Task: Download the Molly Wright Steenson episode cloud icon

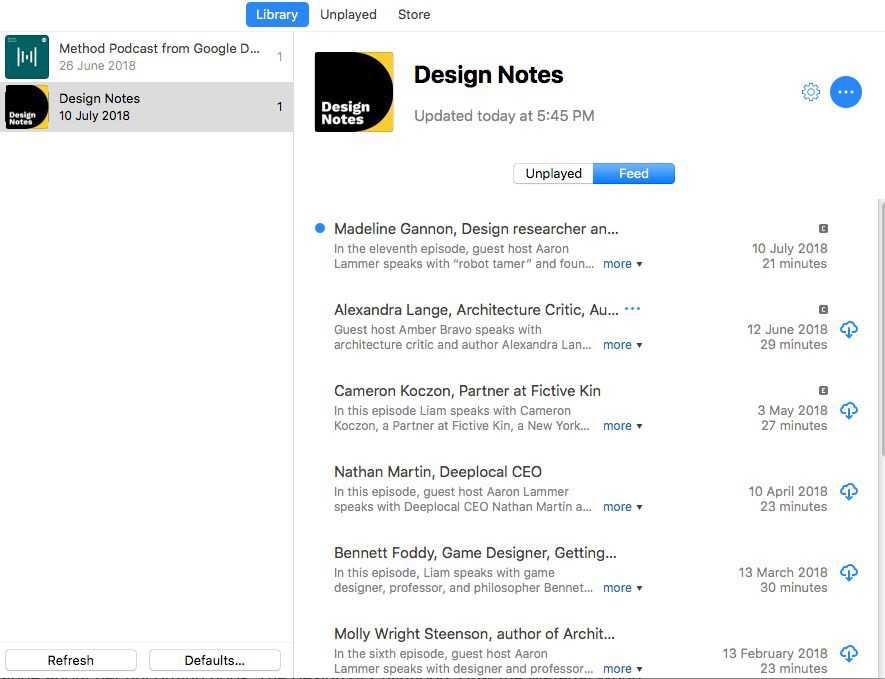Action: point(848,654)
